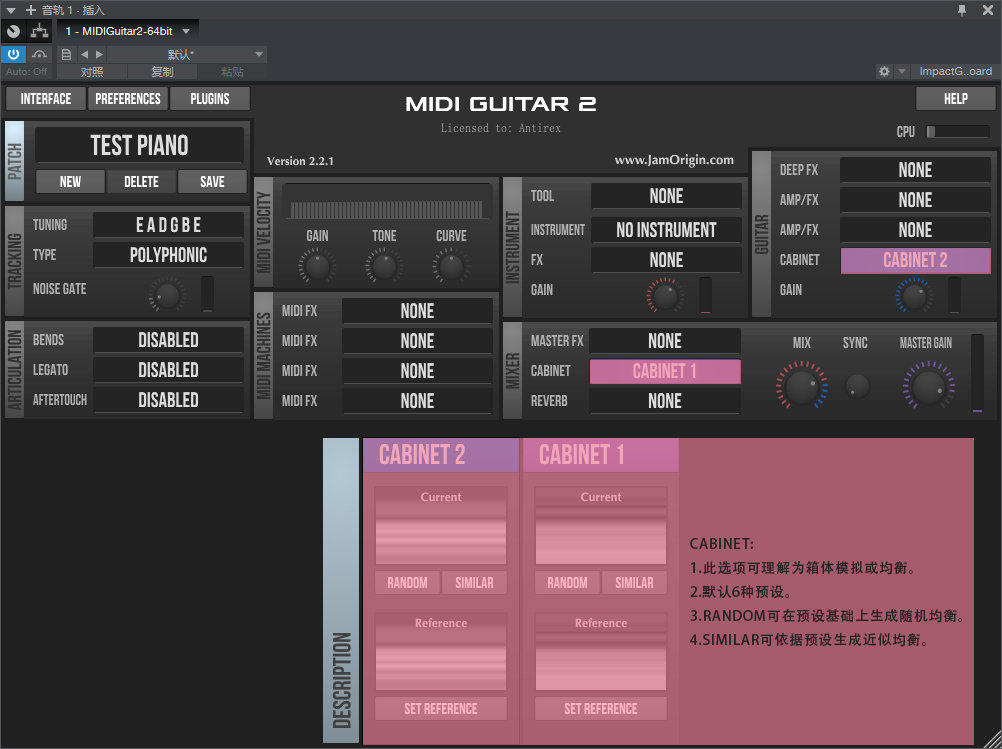Expand the window menu triangle top-left
The width and height of the screenshot is (1002, 749).
pyautogui.click(x=10, y=10)
